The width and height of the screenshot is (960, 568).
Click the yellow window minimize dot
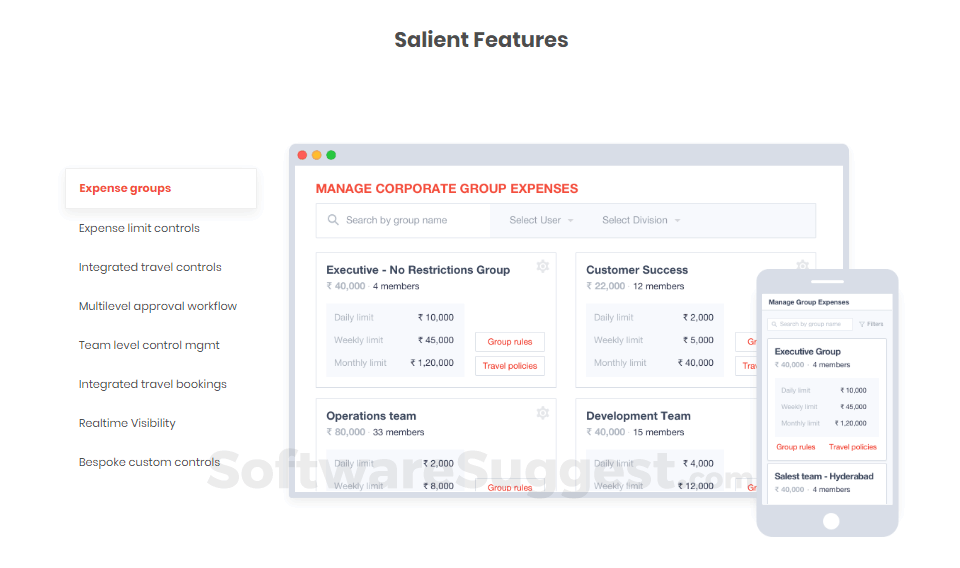(317, 155)
